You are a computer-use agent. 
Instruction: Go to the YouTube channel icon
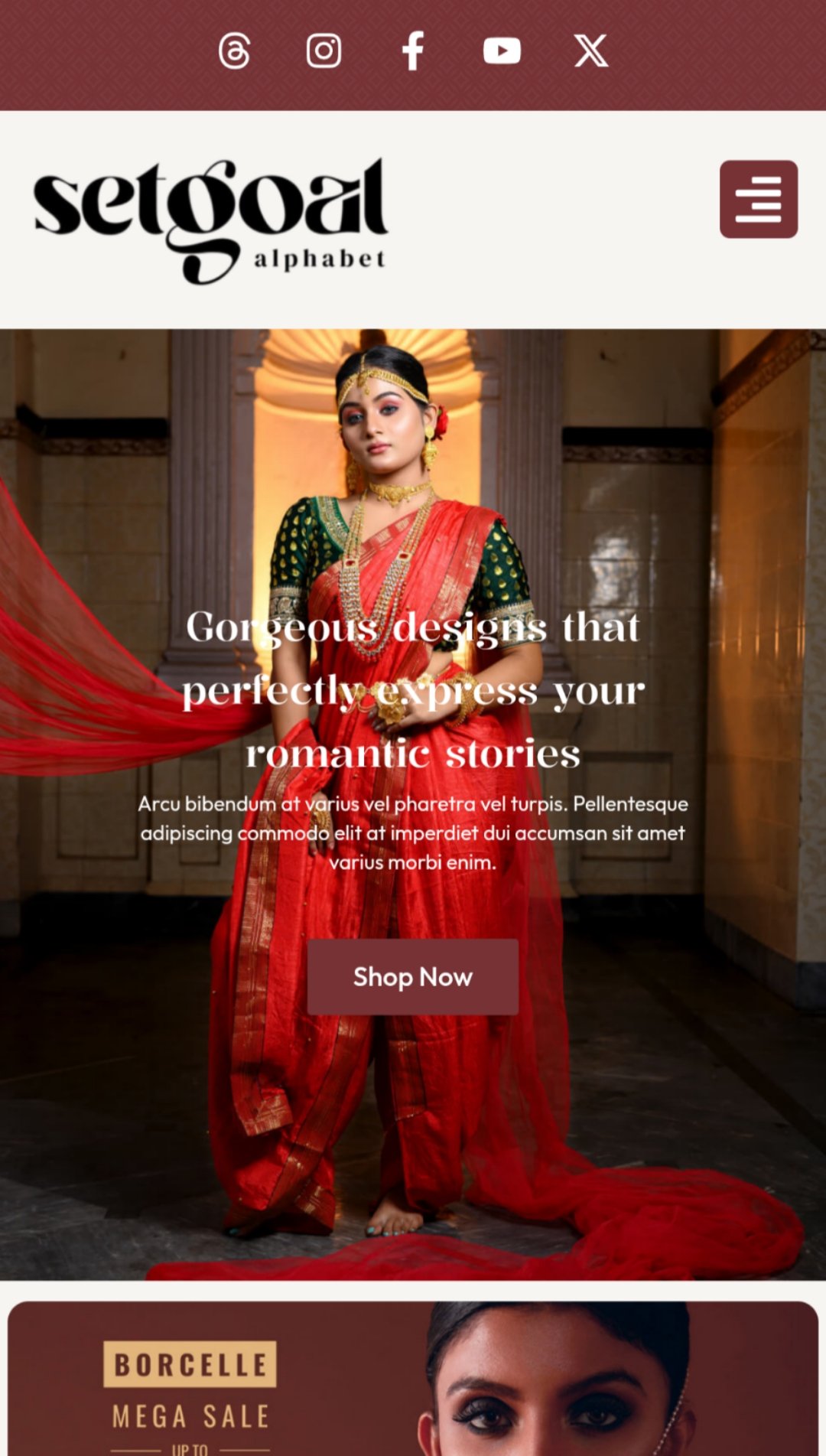pyautogui.click(x=502, y=51)
